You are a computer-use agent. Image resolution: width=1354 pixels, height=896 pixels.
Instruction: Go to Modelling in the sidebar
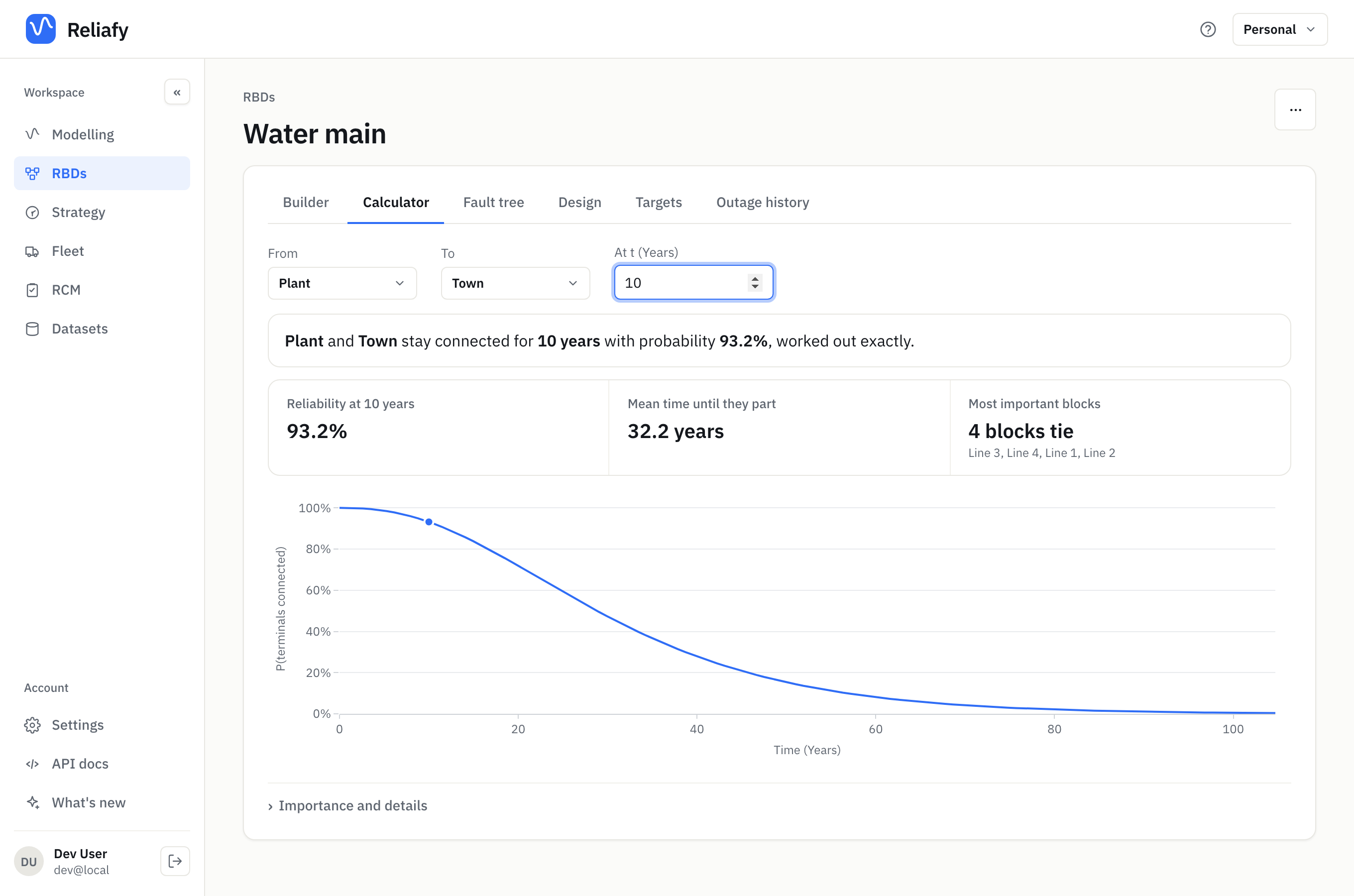tap(102, 134)
